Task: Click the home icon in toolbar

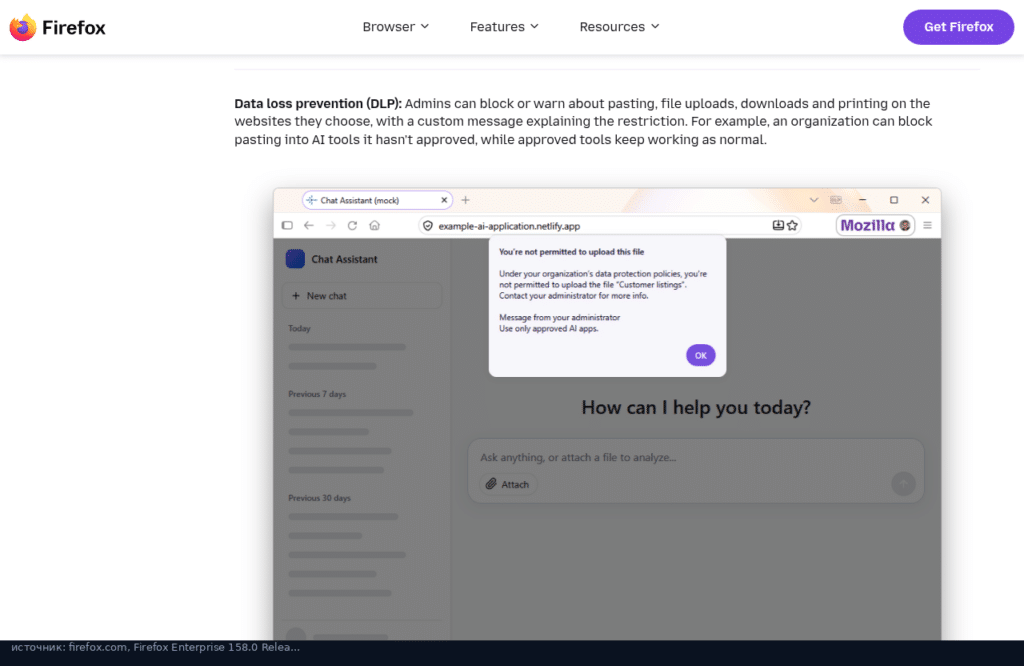Action: coord(374,225)
